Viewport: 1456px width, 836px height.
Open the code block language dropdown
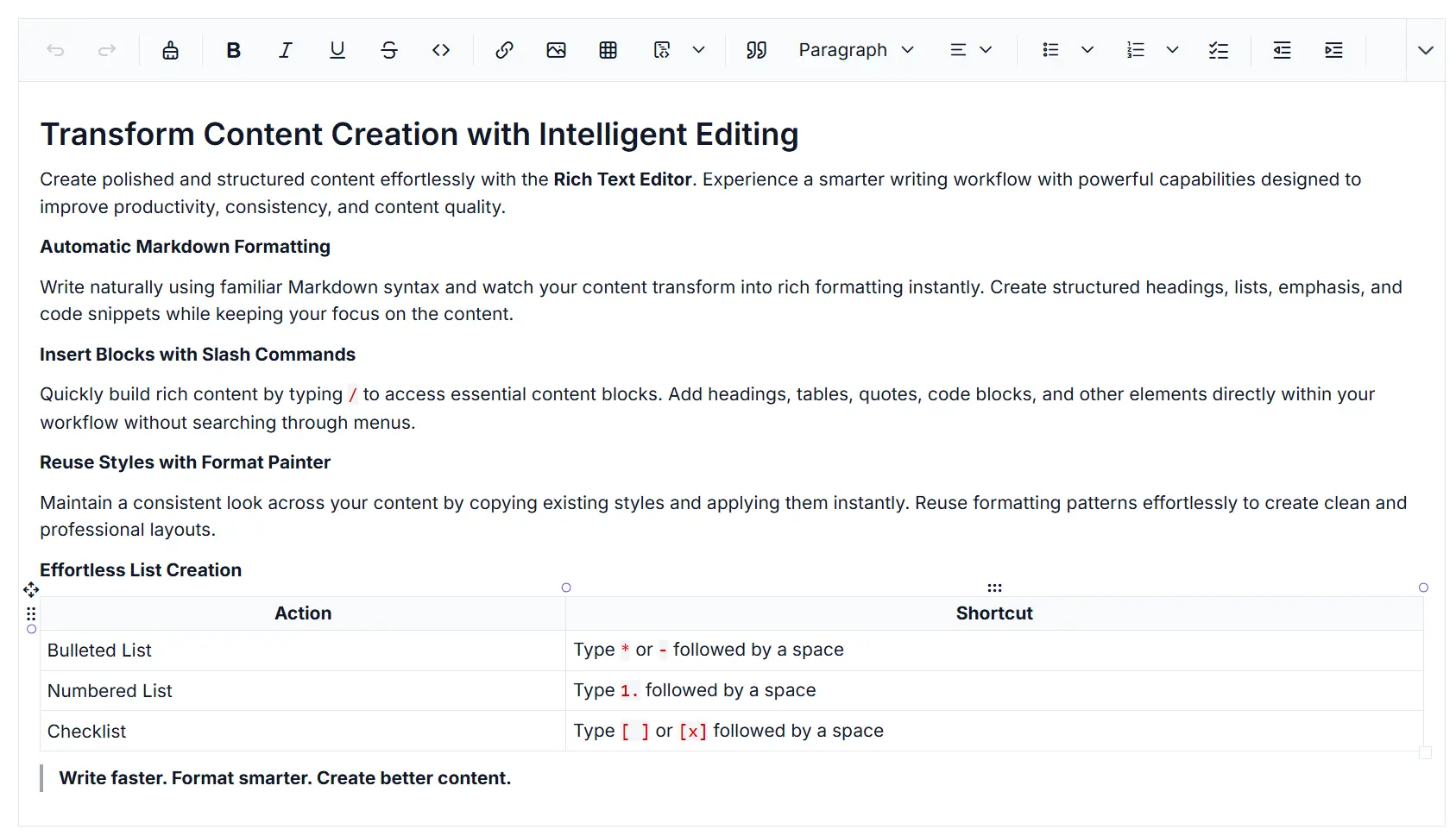(x=699, y=50)
